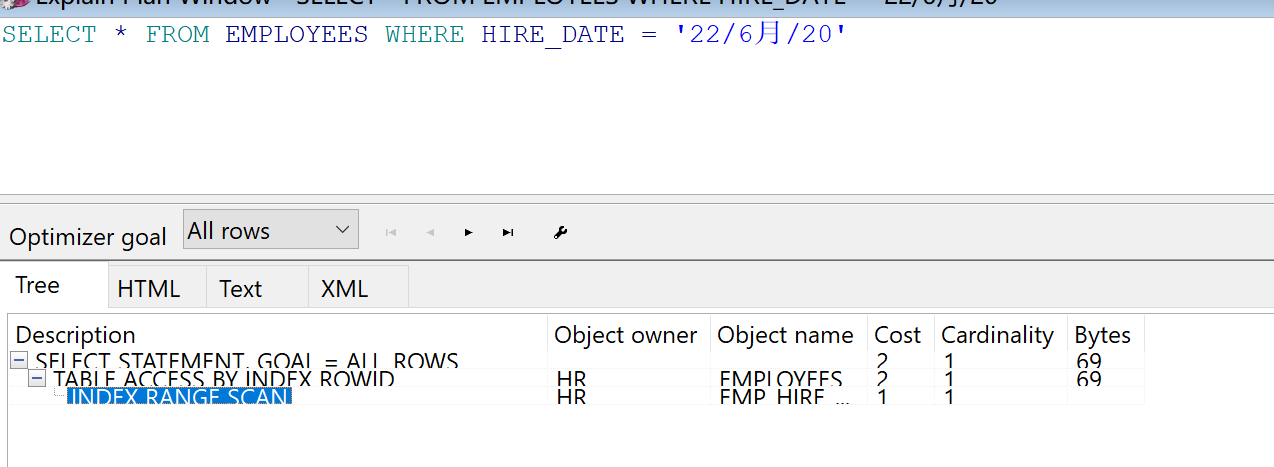Click the Cost column header
Image resolution: width=1274 pixels, height=467 pixels.
(900, 335)
